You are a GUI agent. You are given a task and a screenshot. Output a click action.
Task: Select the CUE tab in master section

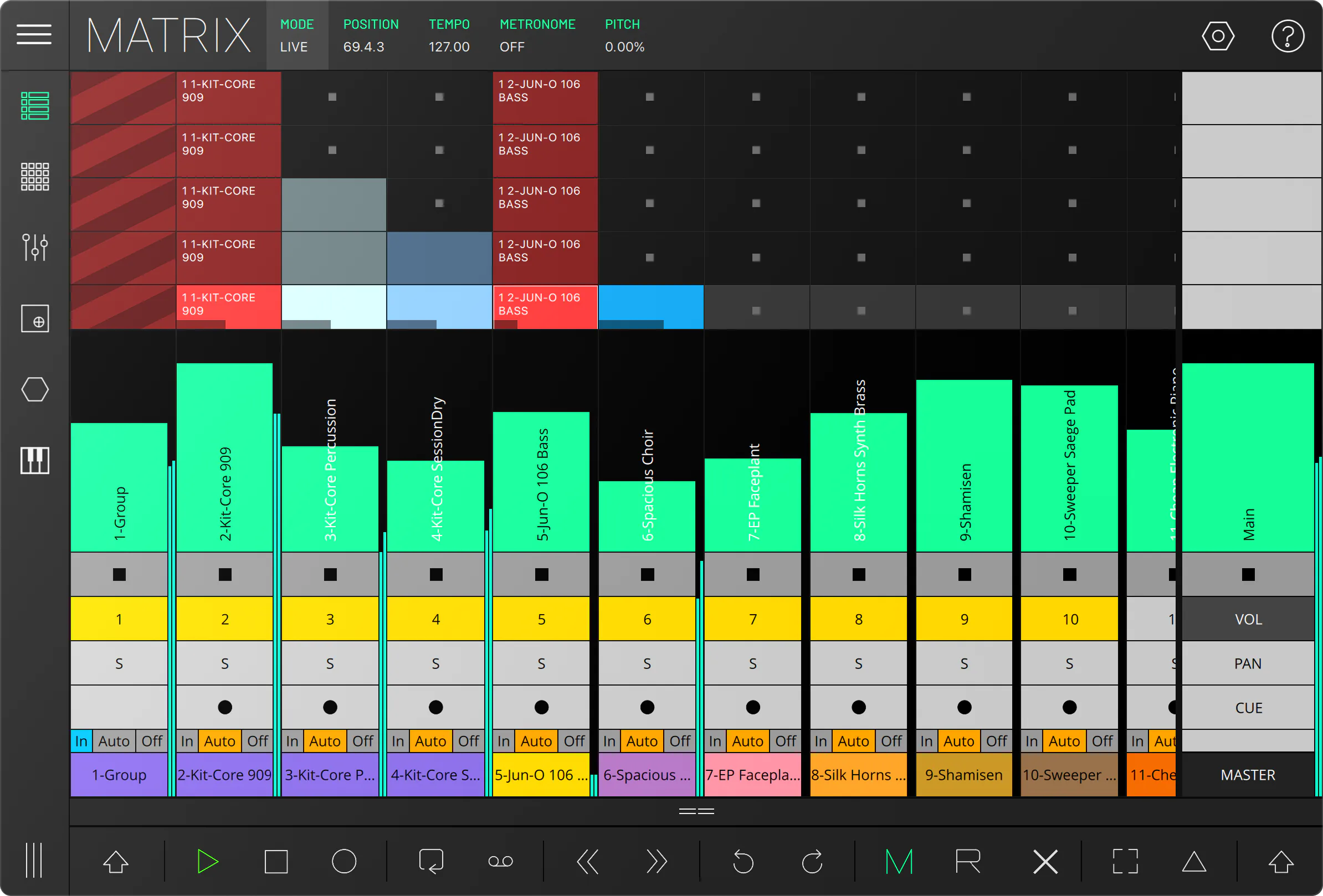(x=1248, y=708)
